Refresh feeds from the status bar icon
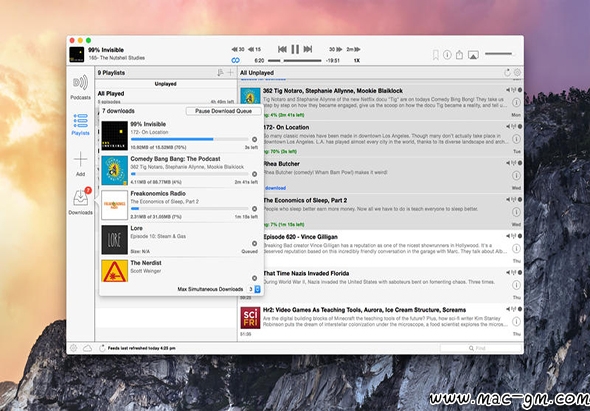Image resolution: width=590 pixels, height=411 pixels. (102, 348)
